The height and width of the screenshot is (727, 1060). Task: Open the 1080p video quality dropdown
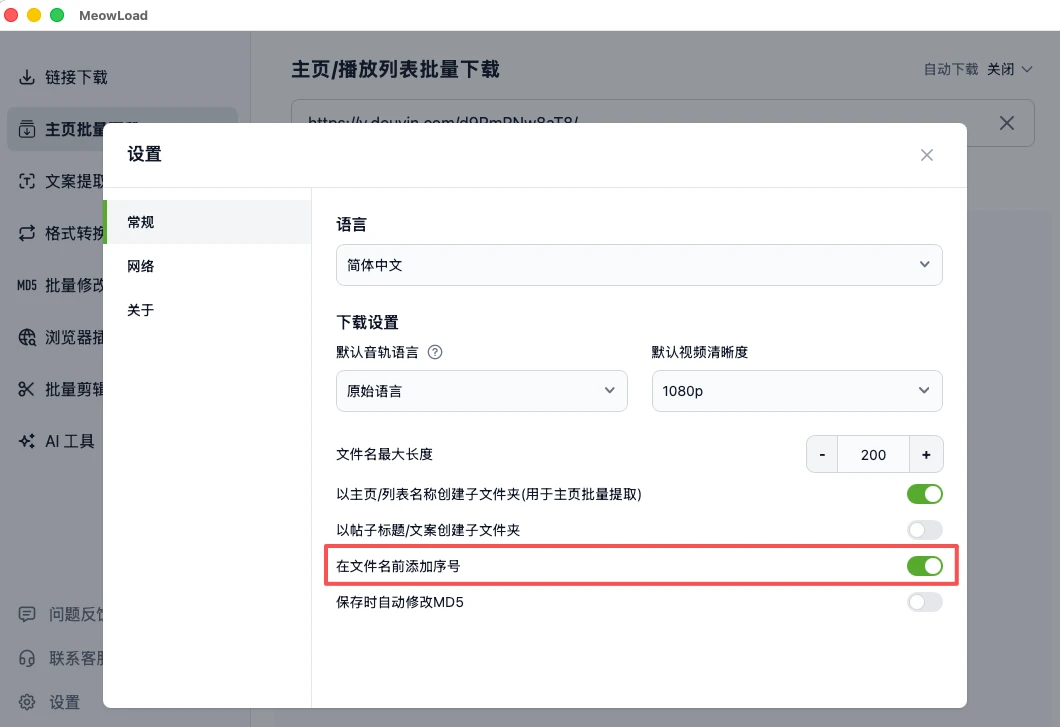796,391
